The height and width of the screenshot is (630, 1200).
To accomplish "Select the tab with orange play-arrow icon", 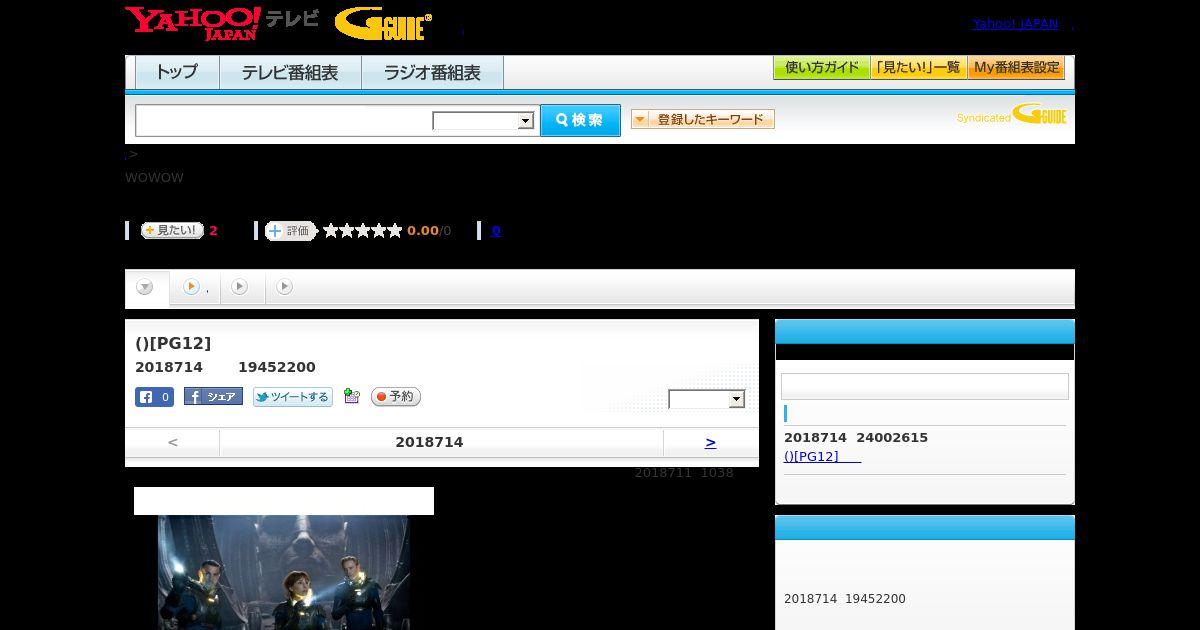I will 194,288.
